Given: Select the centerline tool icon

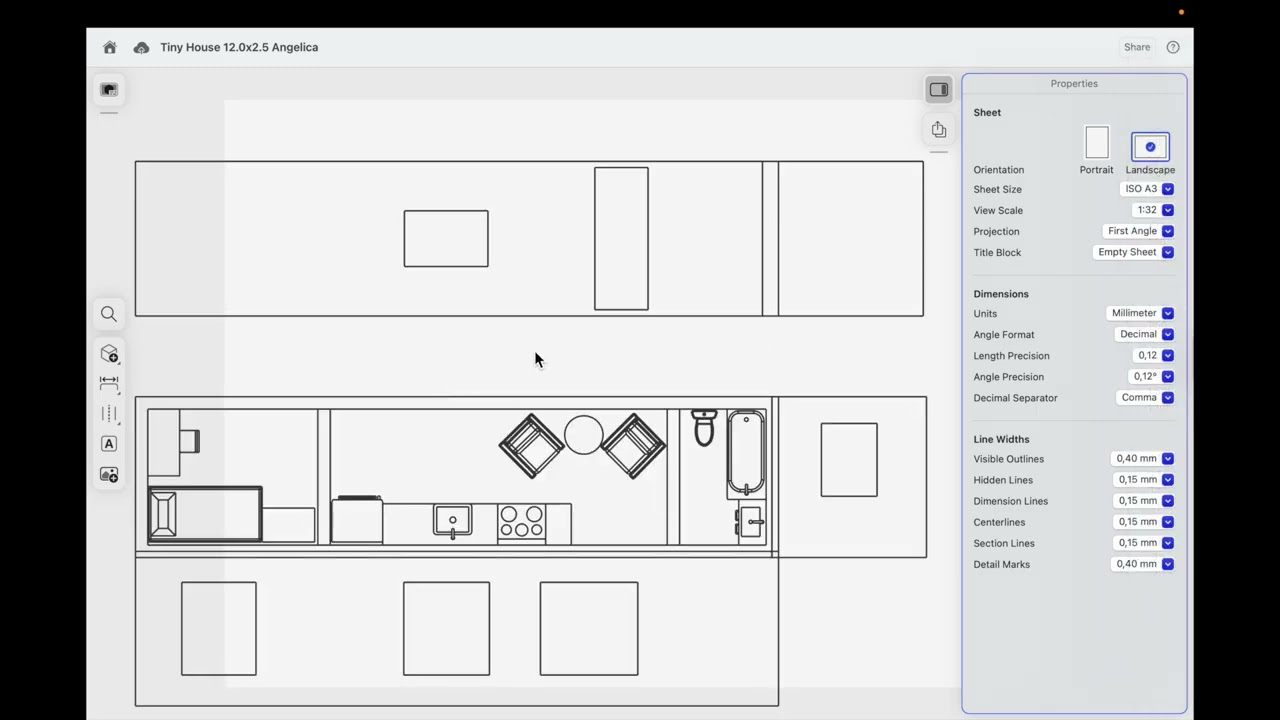Looking at the screenshot, I should [x=109, y=414].
